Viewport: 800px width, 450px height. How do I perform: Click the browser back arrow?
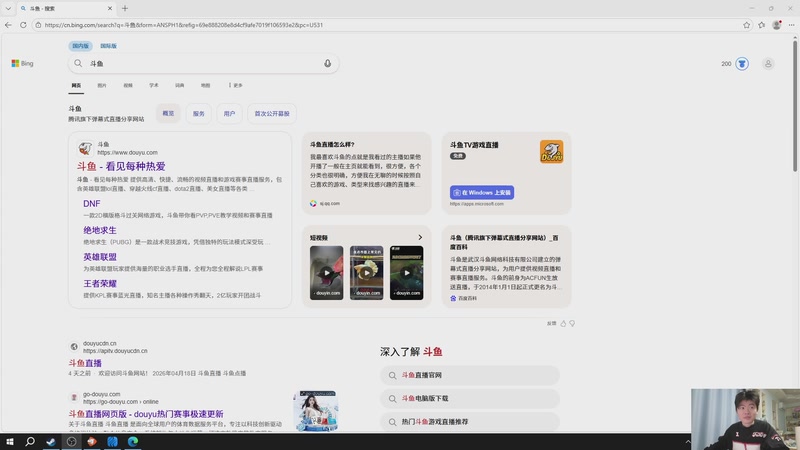8,24
